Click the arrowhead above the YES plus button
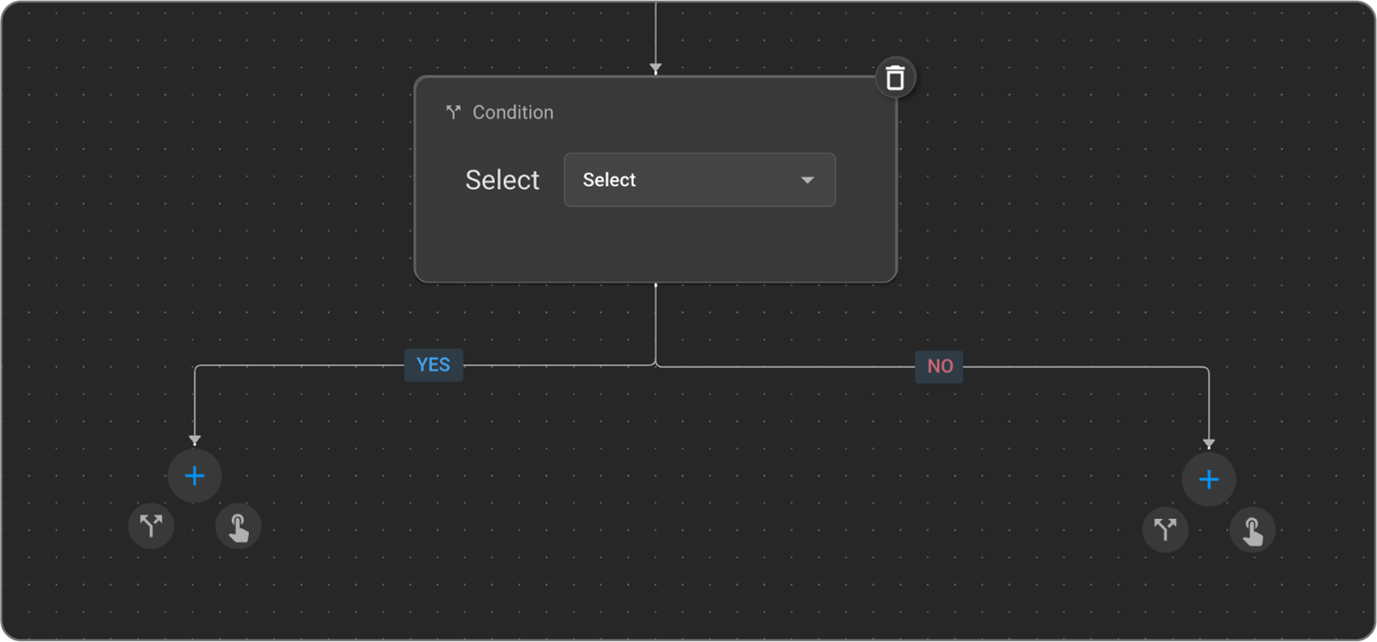The width and height of the screenshot is (1377, 642). 194,440
